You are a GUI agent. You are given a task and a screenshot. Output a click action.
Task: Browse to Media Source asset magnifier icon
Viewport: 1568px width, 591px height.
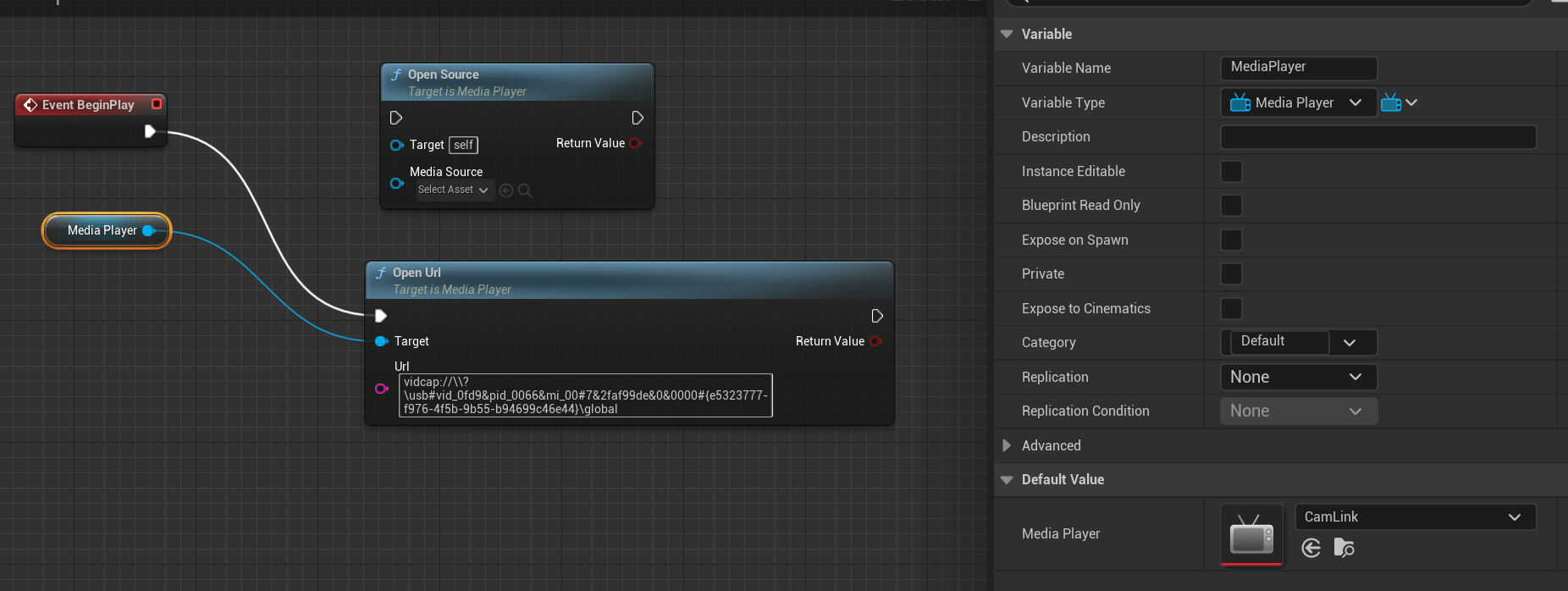(x=525, y=191)
